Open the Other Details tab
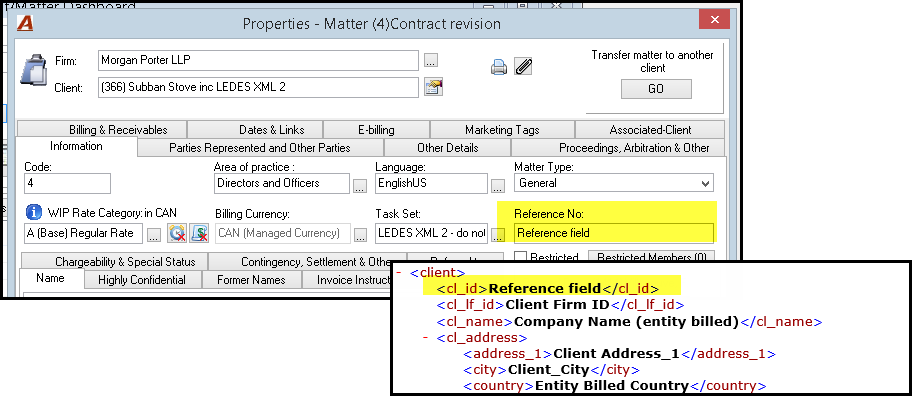919x401 pixels. coord(448,148)
